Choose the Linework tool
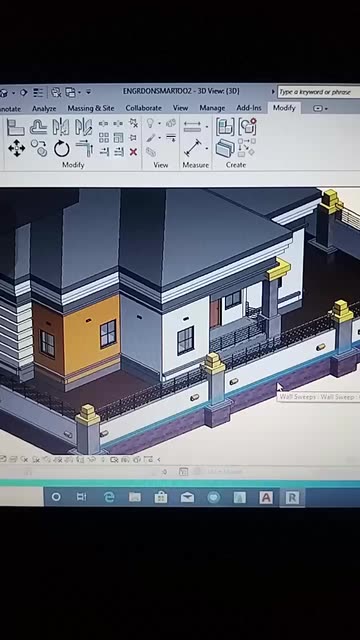The image size is (360, 640). click(171, 138)
